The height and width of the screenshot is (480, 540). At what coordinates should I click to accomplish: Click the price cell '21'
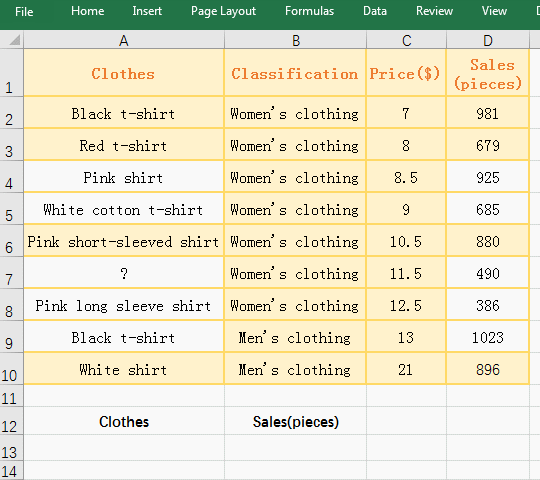point(406,369)
